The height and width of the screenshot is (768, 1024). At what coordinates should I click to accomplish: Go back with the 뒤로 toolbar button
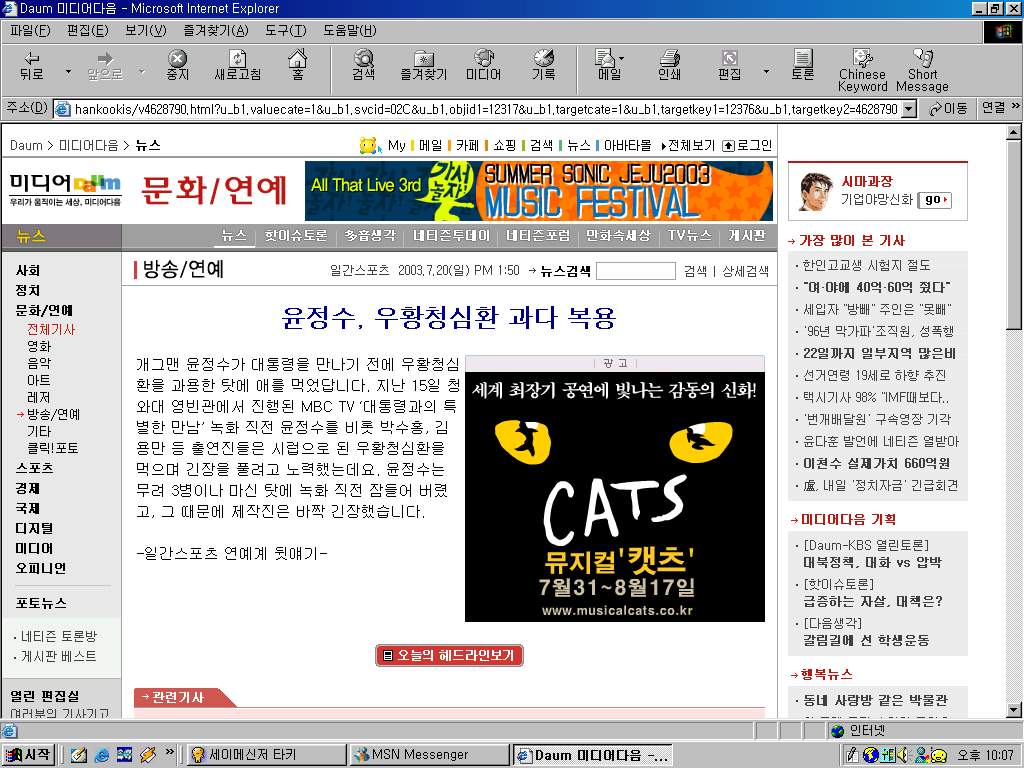(x=31, y=66)
